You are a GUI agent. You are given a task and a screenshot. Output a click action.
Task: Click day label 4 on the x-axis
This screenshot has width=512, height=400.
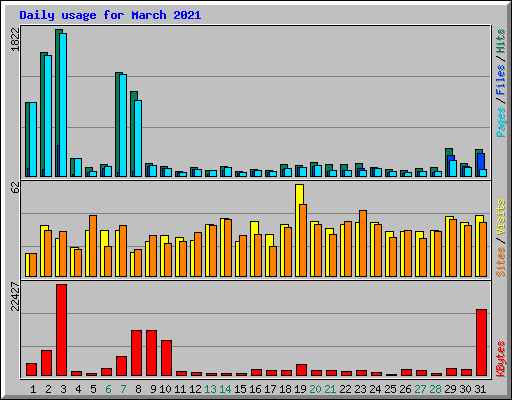point(78,389)
